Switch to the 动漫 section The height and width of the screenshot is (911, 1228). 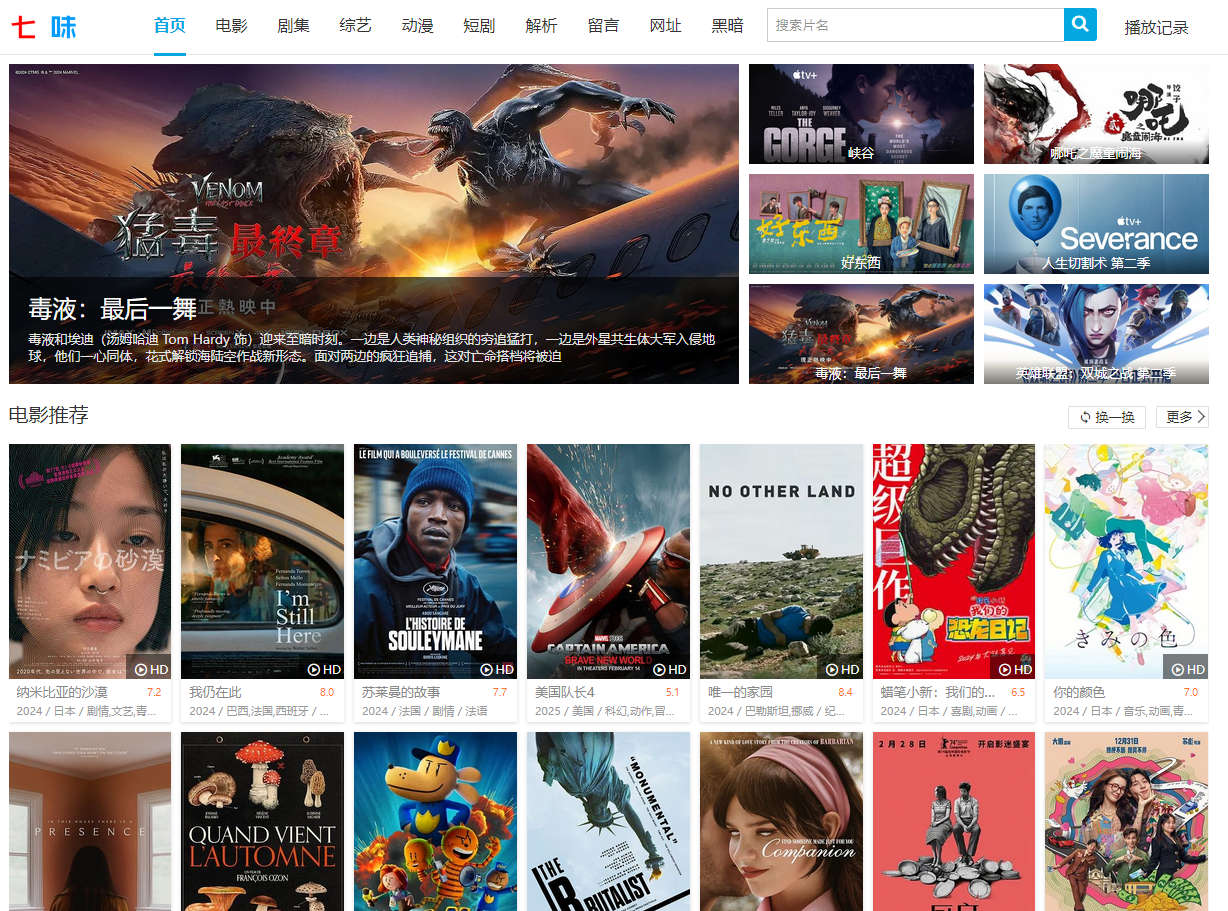(418, 25)
